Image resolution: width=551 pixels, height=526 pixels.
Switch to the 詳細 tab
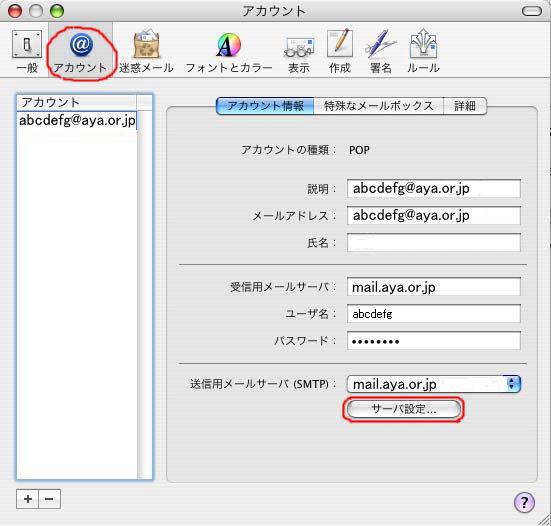(465, 106)
